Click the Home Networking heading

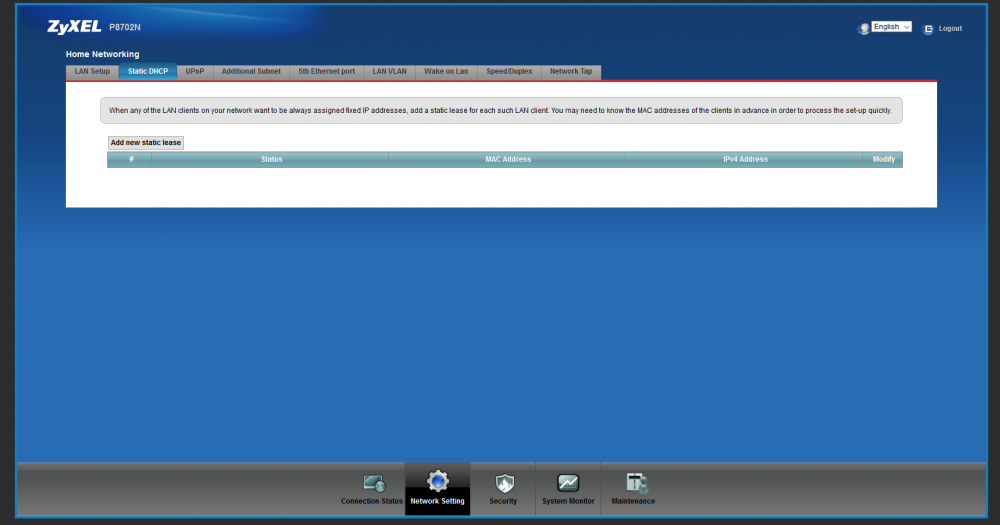(x=102, y=54)
